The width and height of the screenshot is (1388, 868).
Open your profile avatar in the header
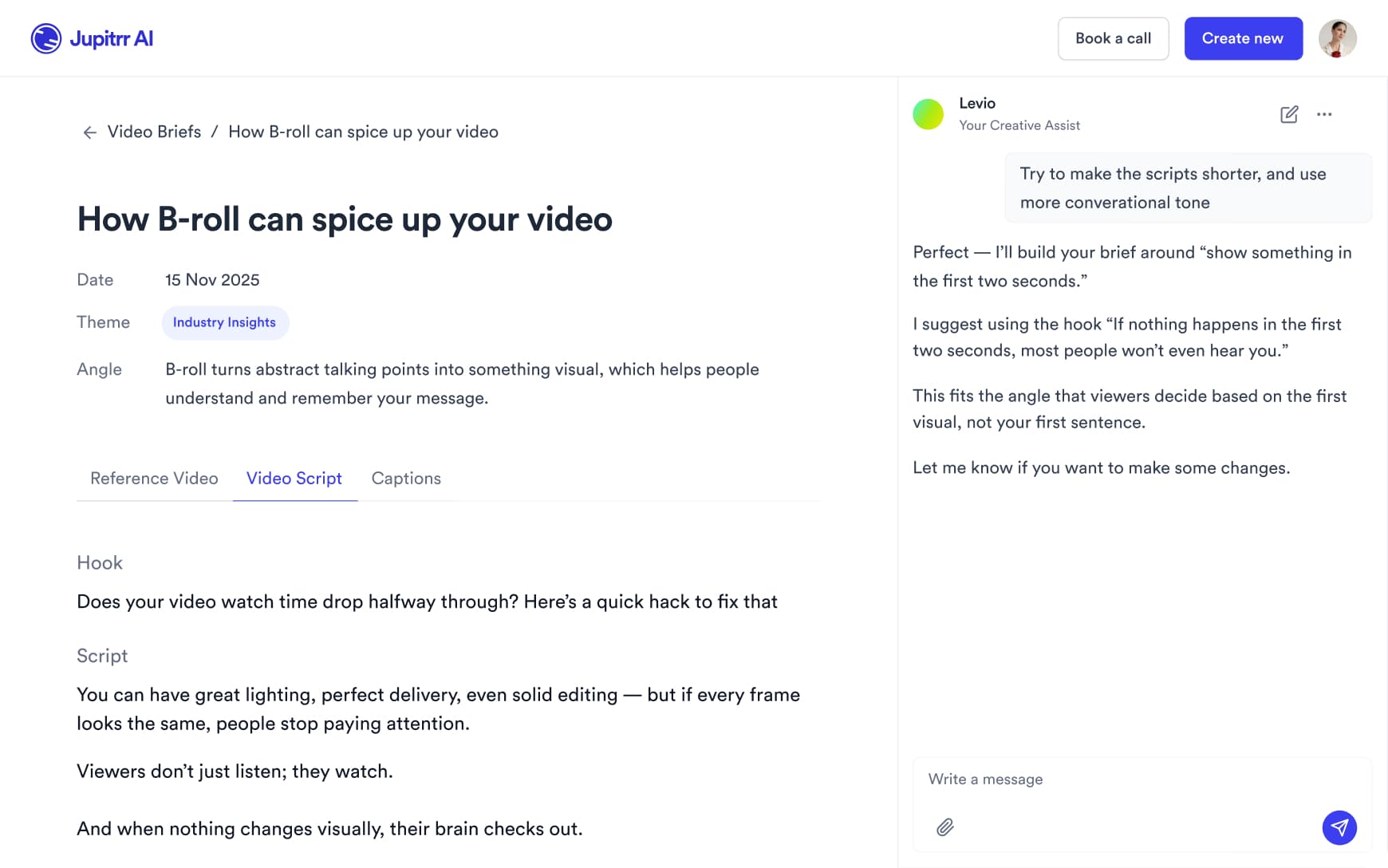[1338, 37]
